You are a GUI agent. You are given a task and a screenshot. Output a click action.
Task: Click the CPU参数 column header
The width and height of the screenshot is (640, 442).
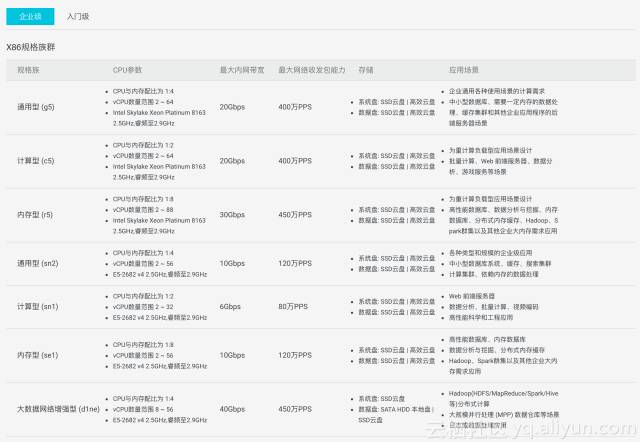pyautogui.click(x=127, y=70)
